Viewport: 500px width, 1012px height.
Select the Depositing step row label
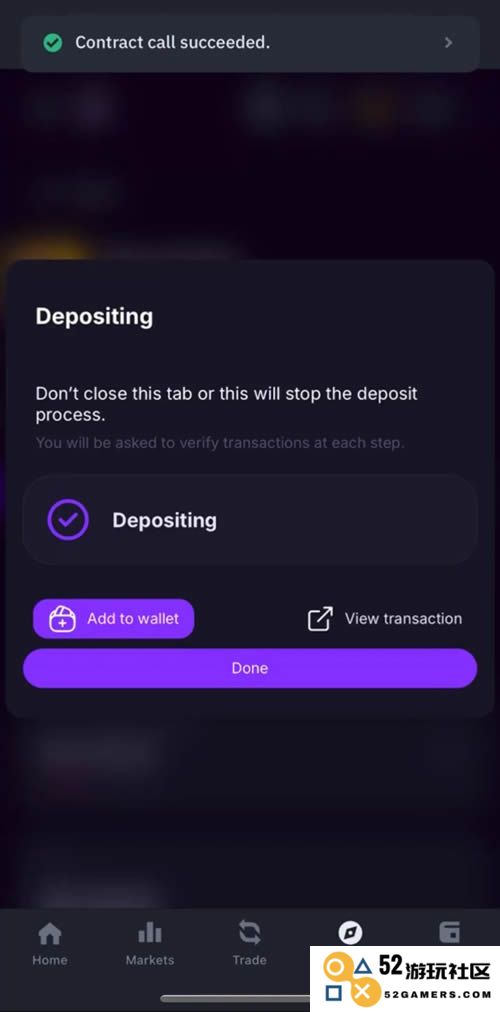pyautogui.click(x=165, y=520)
